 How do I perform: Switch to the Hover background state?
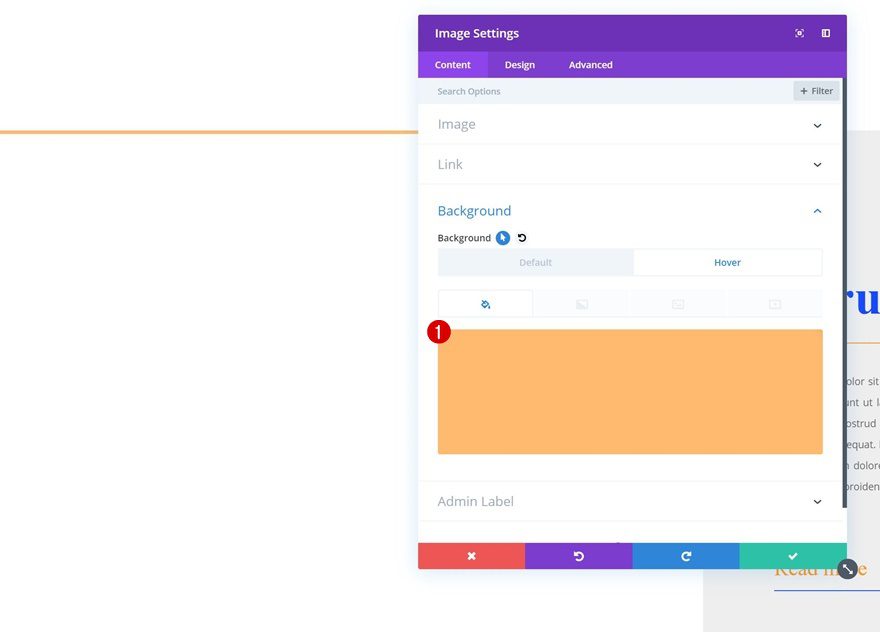(x=727, y=262)
